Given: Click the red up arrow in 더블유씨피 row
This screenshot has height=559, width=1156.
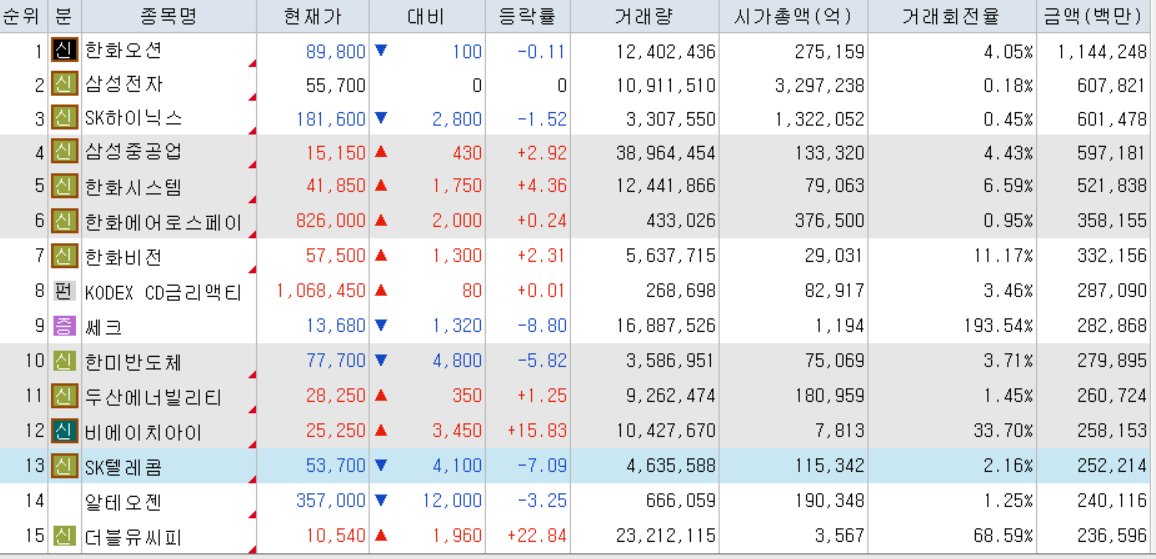Looking at the screenshot, I should pyautogui.click(x=380, y=536).
